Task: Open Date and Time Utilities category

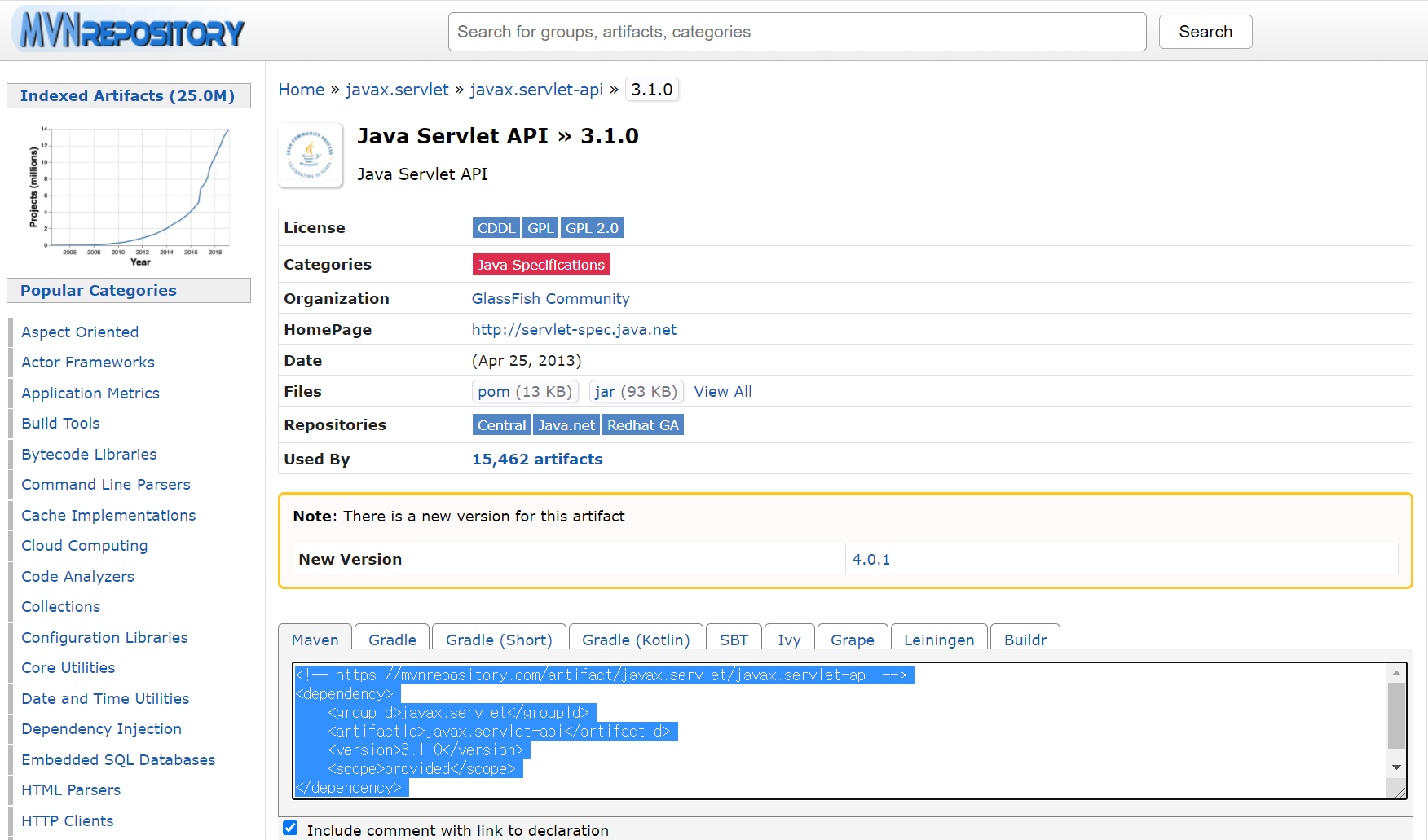Action: coord(105,699)
